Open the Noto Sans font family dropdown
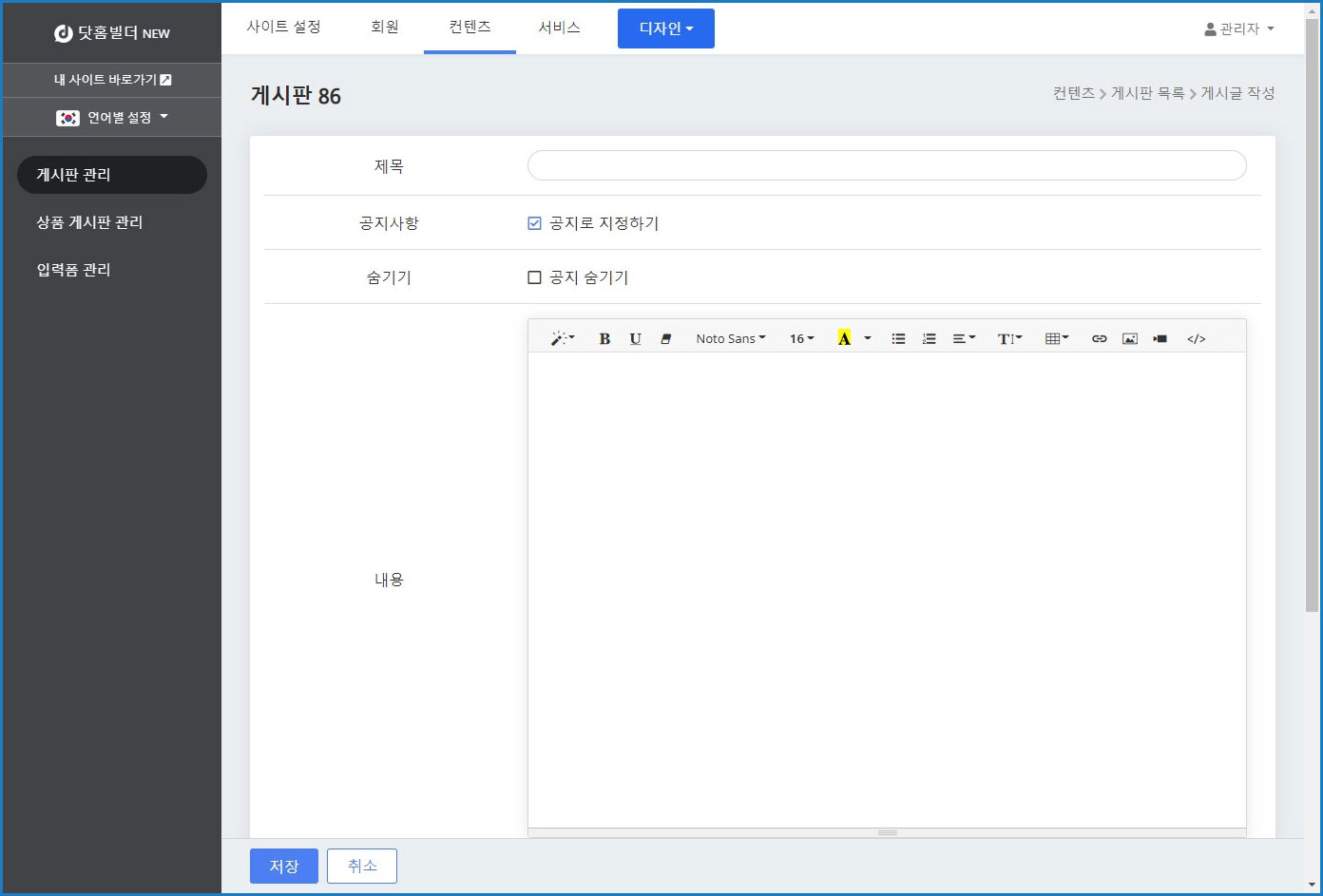Screen dimensions: 1323x896 coord(730,338)
